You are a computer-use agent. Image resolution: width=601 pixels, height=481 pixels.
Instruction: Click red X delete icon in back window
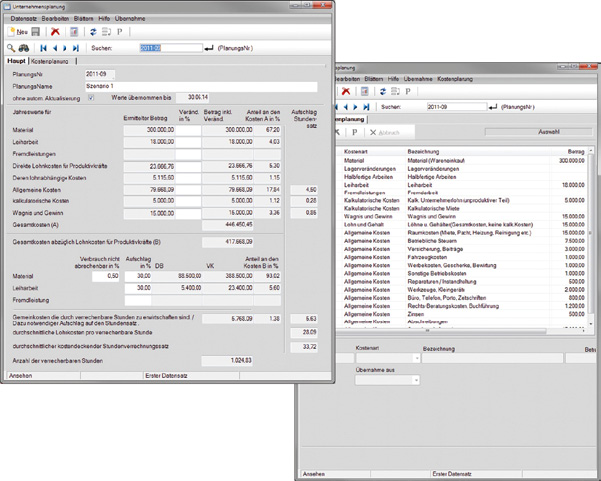[346, 91]
